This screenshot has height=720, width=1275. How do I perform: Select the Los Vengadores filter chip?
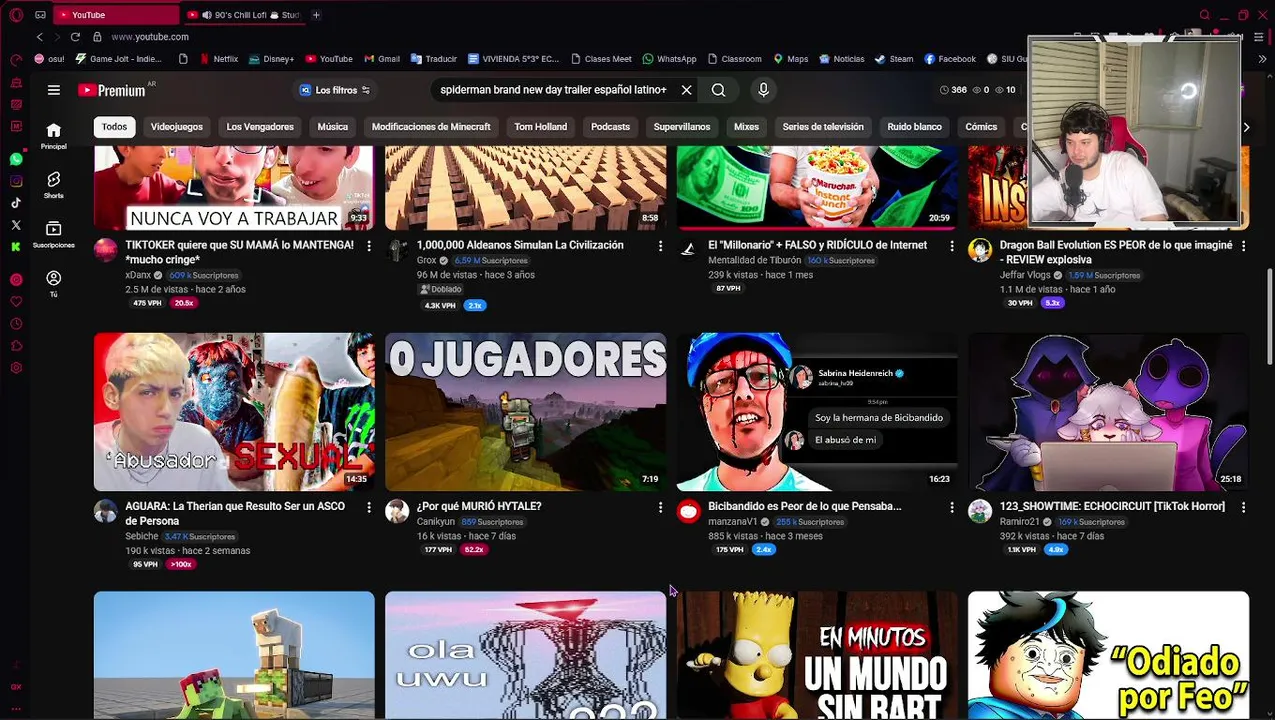260,127
